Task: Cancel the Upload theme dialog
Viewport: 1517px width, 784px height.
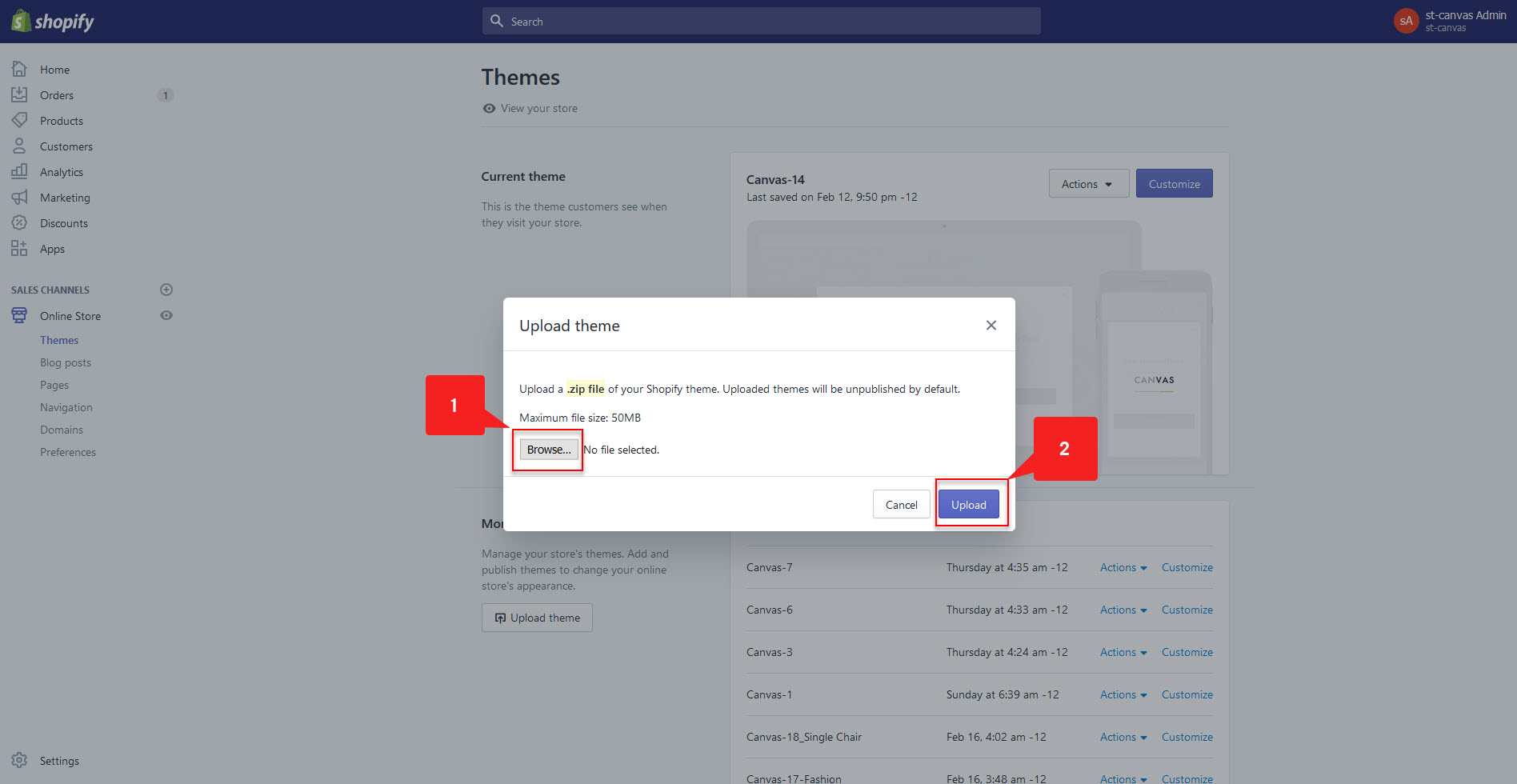Action: coord(901,505)
